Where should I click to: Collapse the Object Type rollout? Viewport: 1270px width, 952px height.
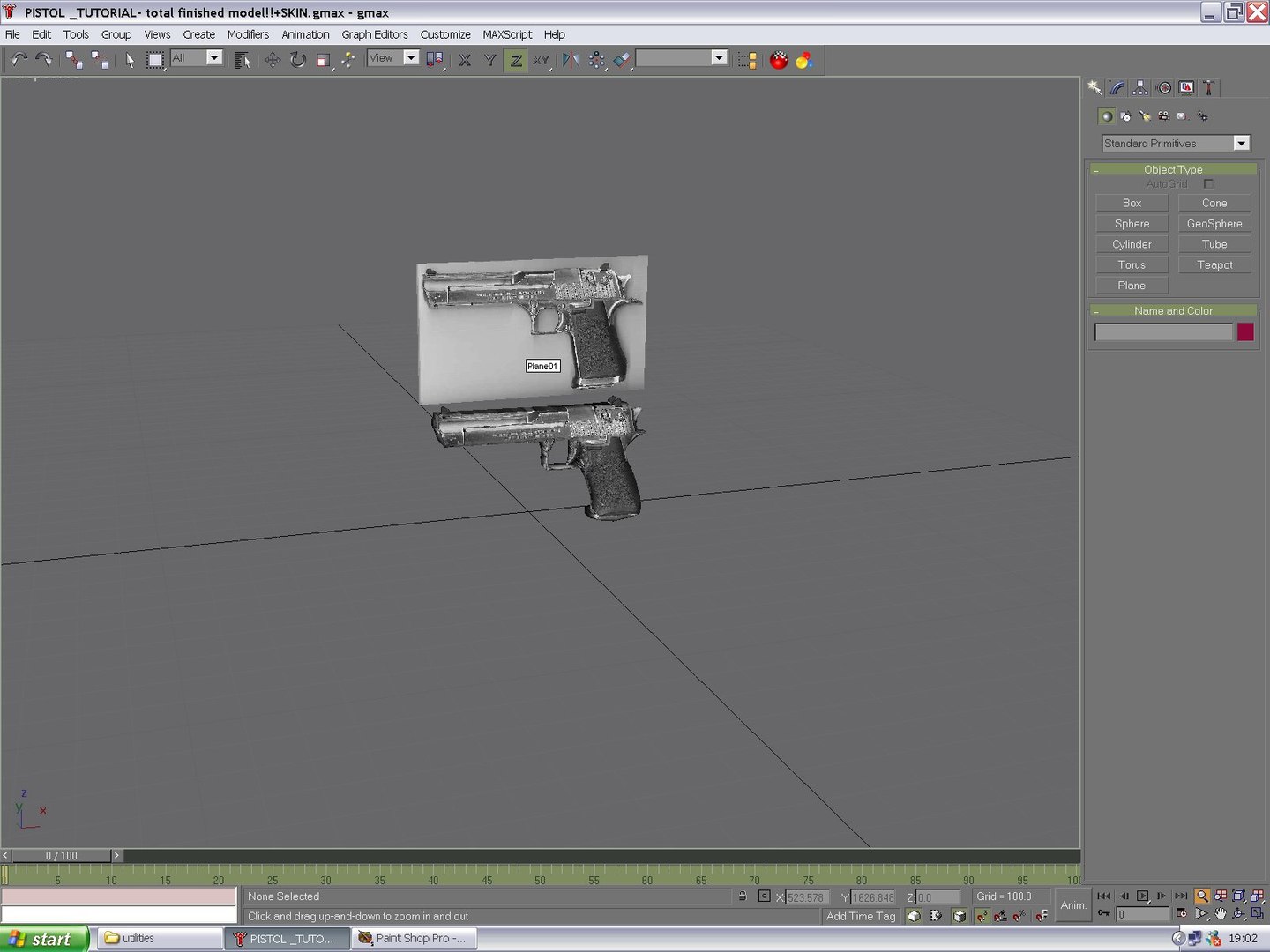click(x=1173, y=169)
